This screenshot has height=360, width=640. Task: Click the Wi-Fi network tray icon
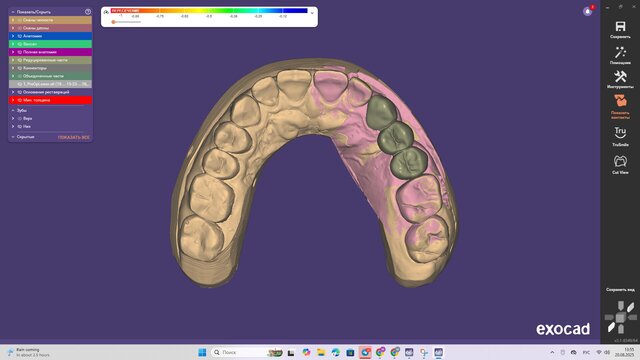coord(599,352)
